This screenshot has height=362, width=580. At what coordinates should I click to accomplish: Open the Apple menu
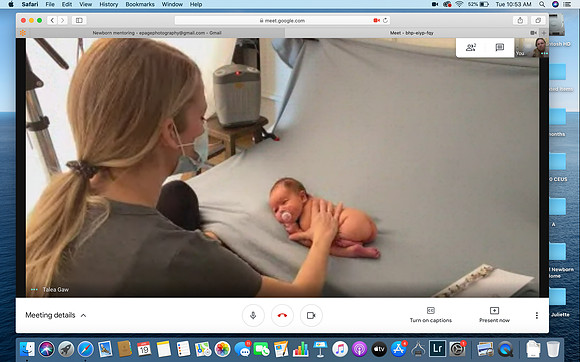(x=11, y=4)
